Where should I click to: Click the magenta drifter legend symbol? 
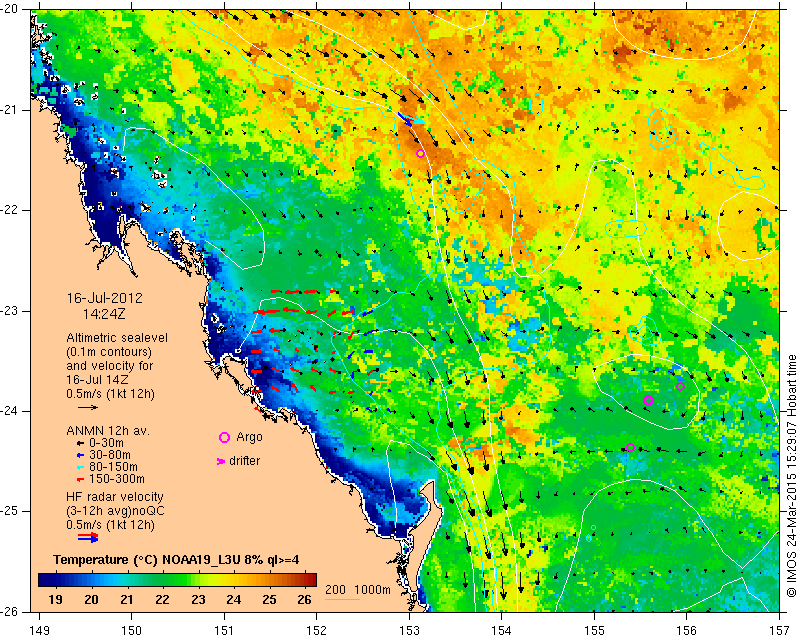(x=221, y=461)
